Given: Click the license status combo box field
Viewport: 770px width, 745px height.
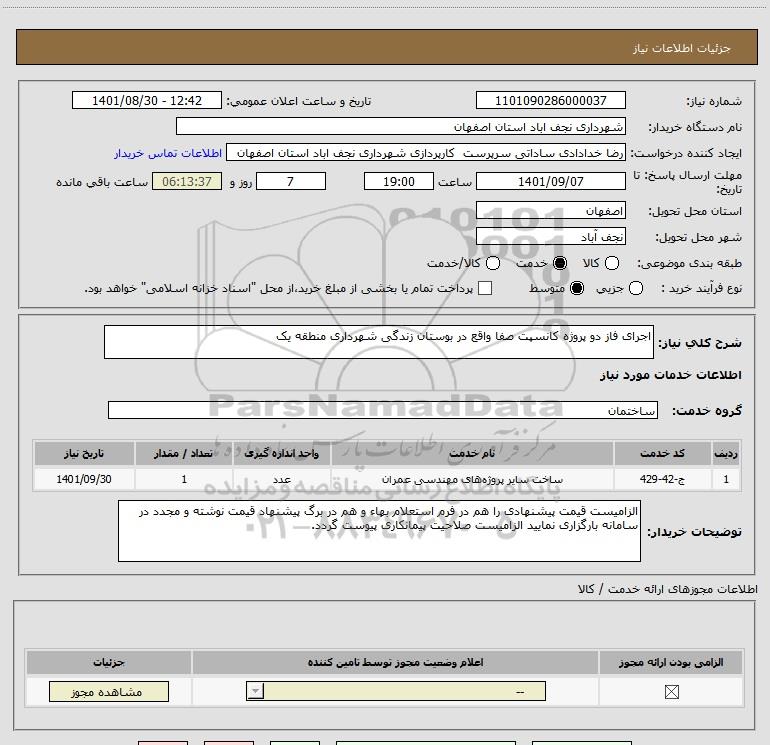Looking at the screenshot, I should (x=396, y=691).
